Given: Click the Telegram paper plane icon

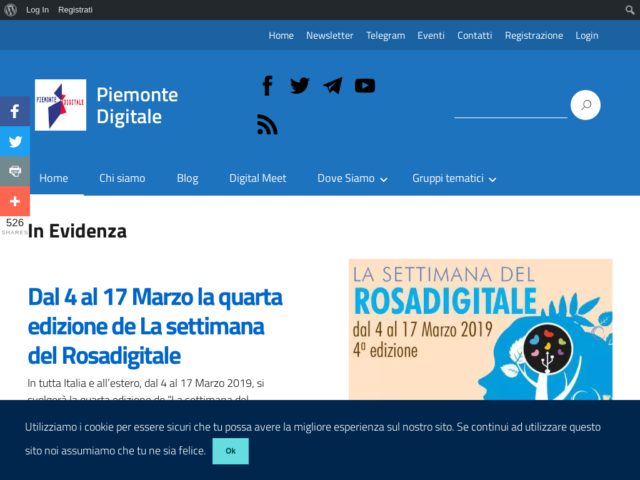Looking at the screenshot, I should [333, 86].
